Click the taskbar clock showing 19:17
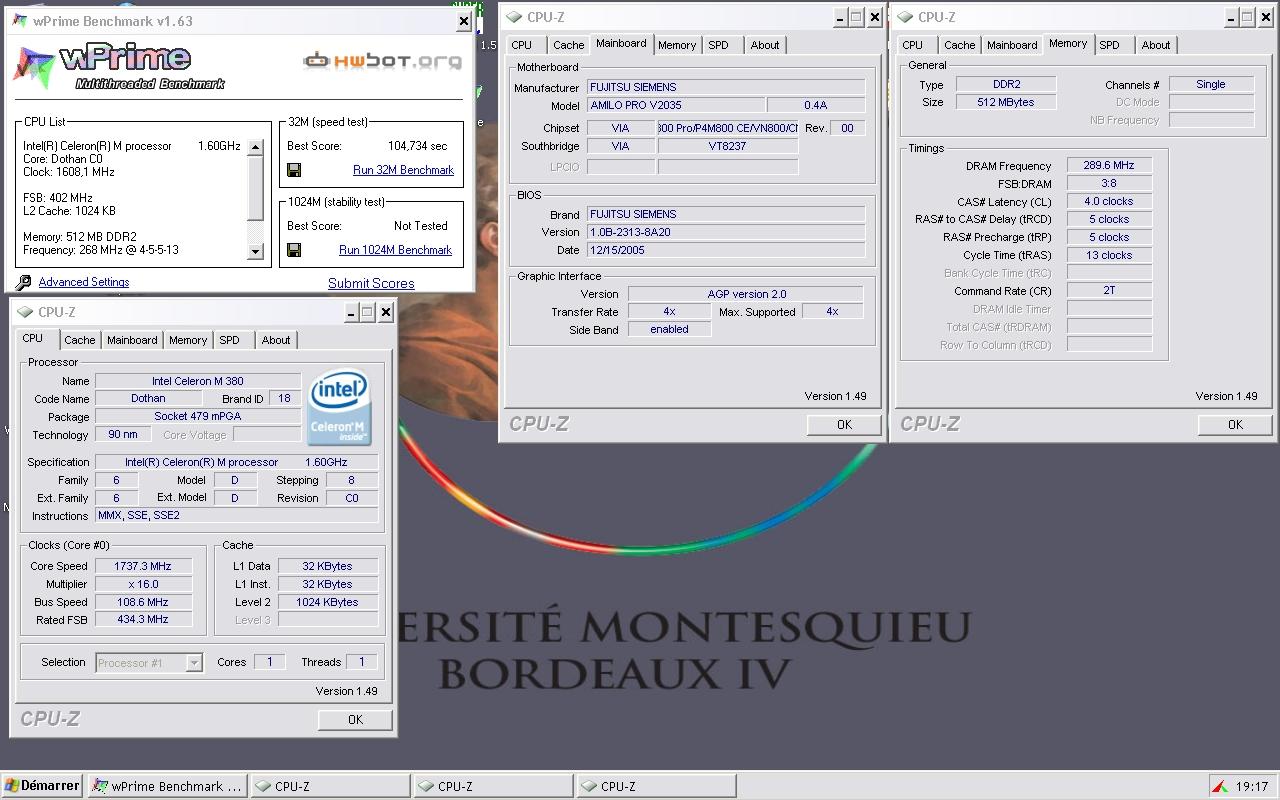Screen dimensions: 1280x800 [1252, 787]
